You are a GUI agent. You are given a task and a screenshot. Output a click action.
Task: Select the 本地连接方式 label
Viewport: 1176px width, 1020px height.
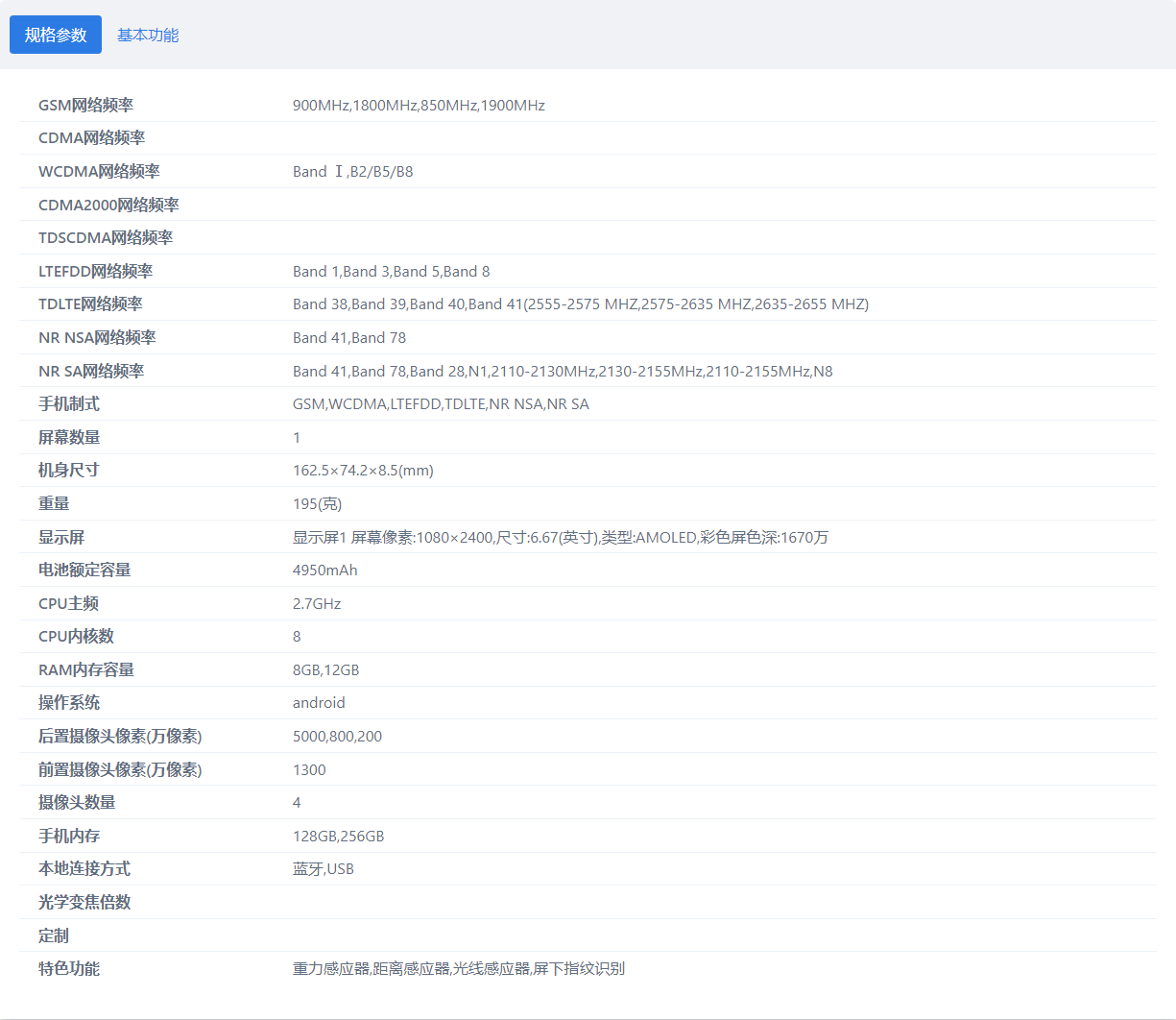tap(84, 869)
